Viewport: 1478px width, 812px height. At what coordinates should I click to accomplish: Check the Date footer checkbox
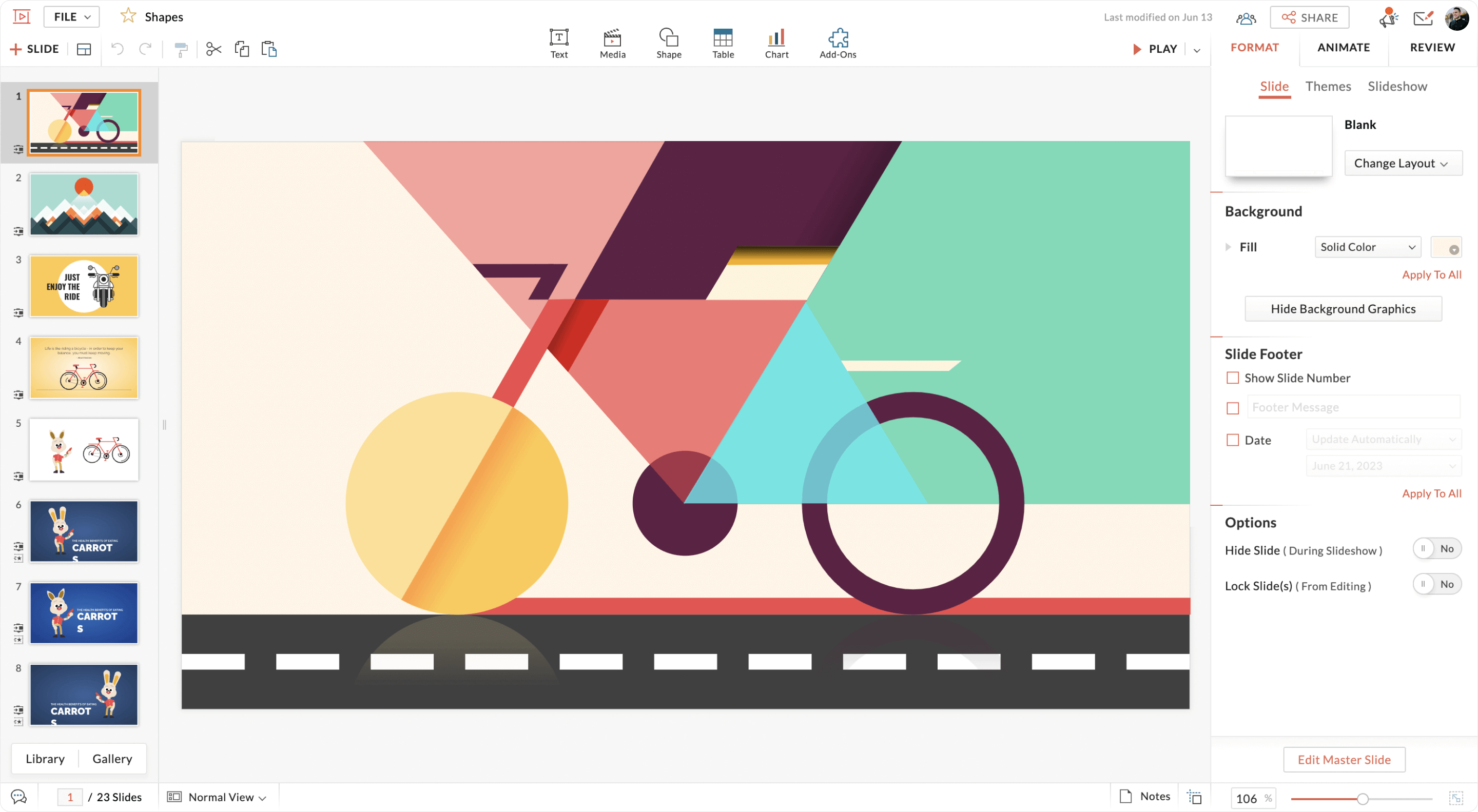1232,440
